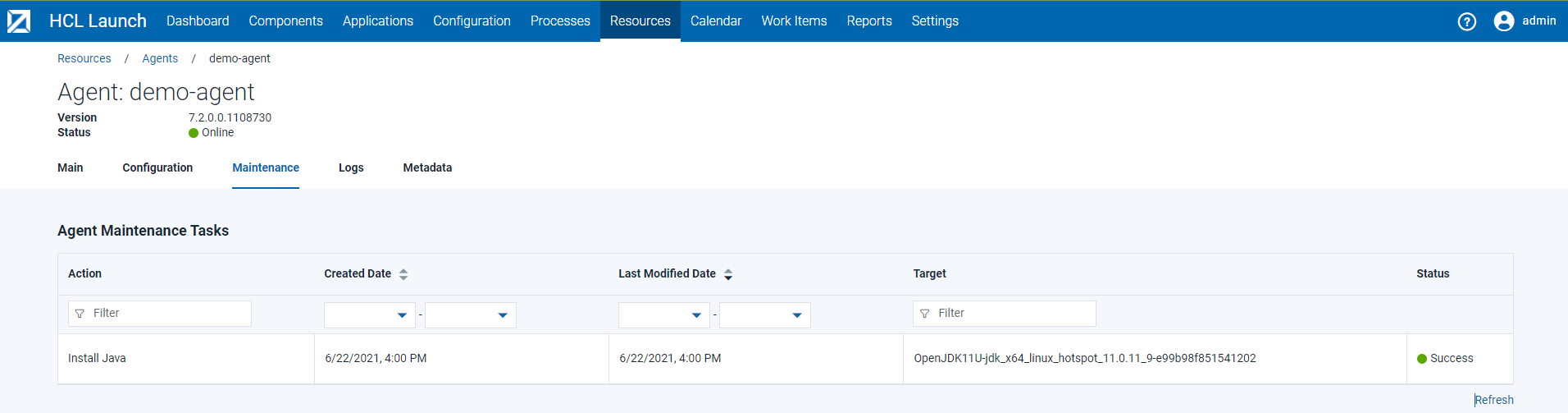Open the Dashboard menu item
The image size is (1568, 413).
click(x=198, y=21)
